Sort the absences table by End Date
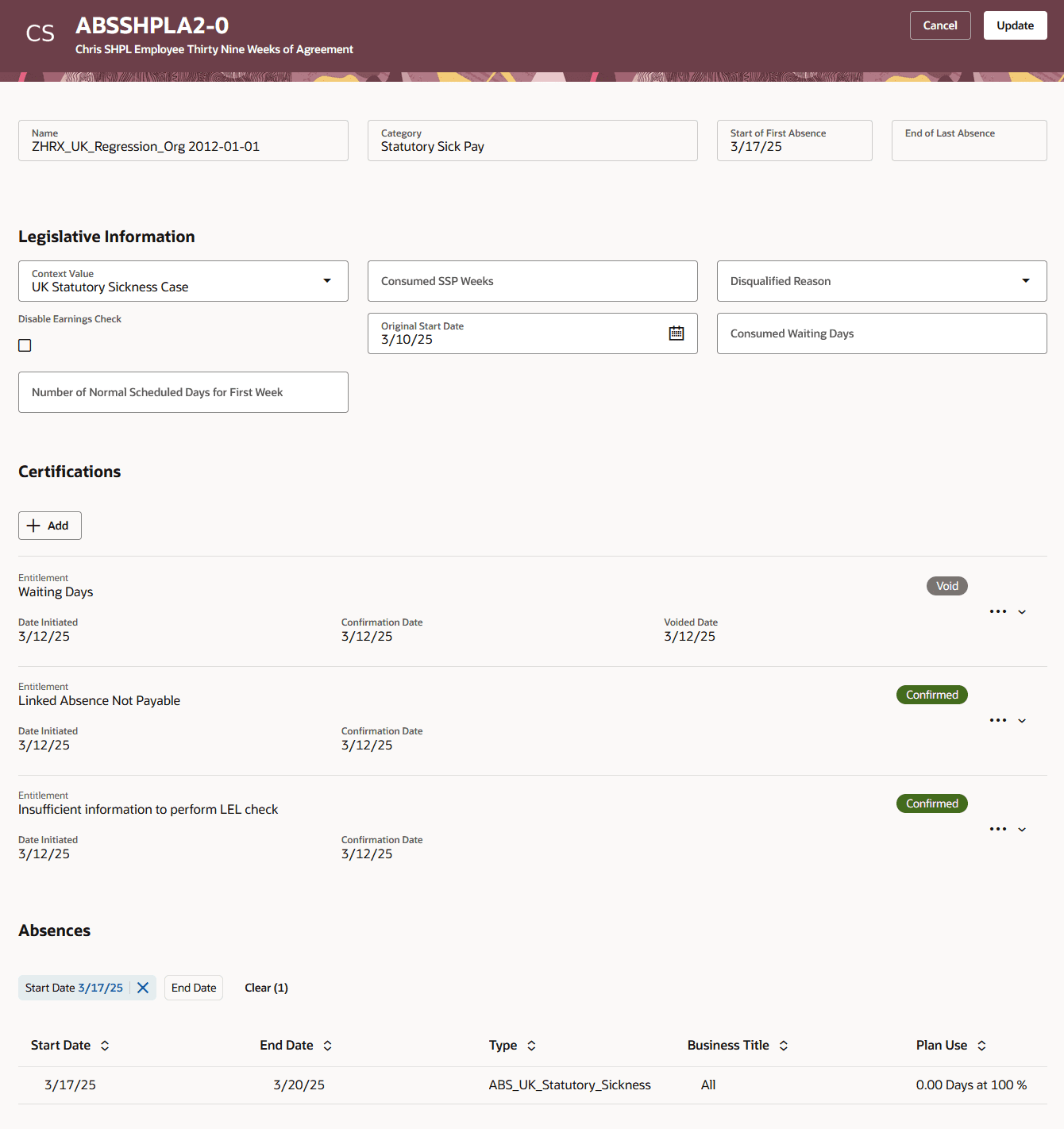The height and width of the screenshot is (1129, 1064). coord(328,1046)
